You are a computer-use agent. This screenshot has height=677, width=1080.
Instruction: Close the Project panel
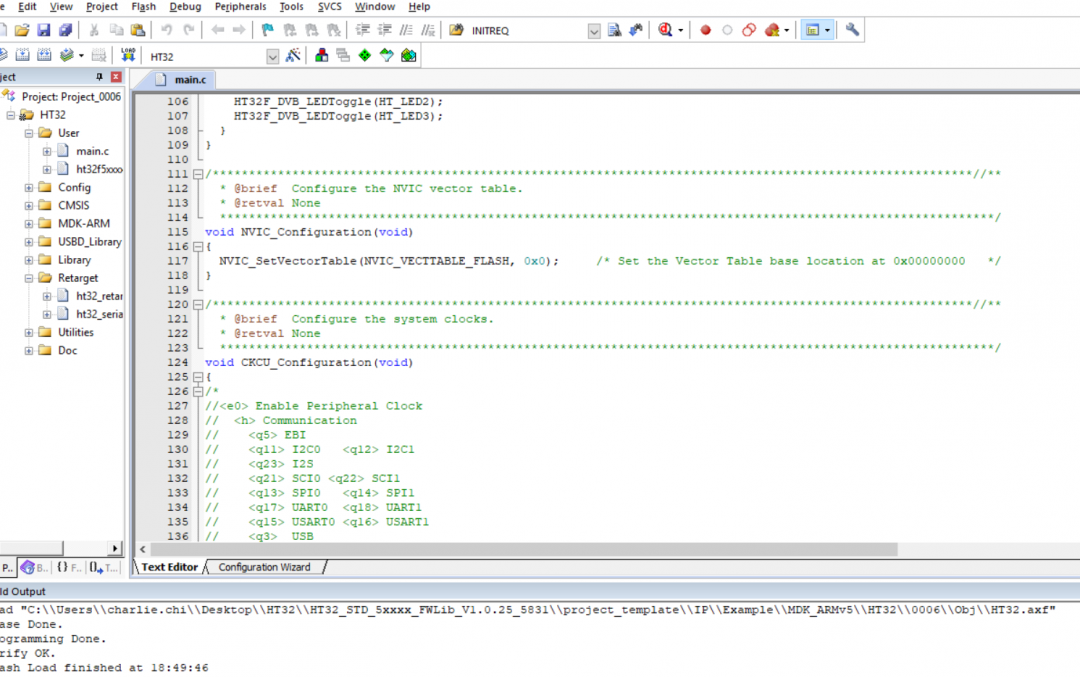[116, 77]
